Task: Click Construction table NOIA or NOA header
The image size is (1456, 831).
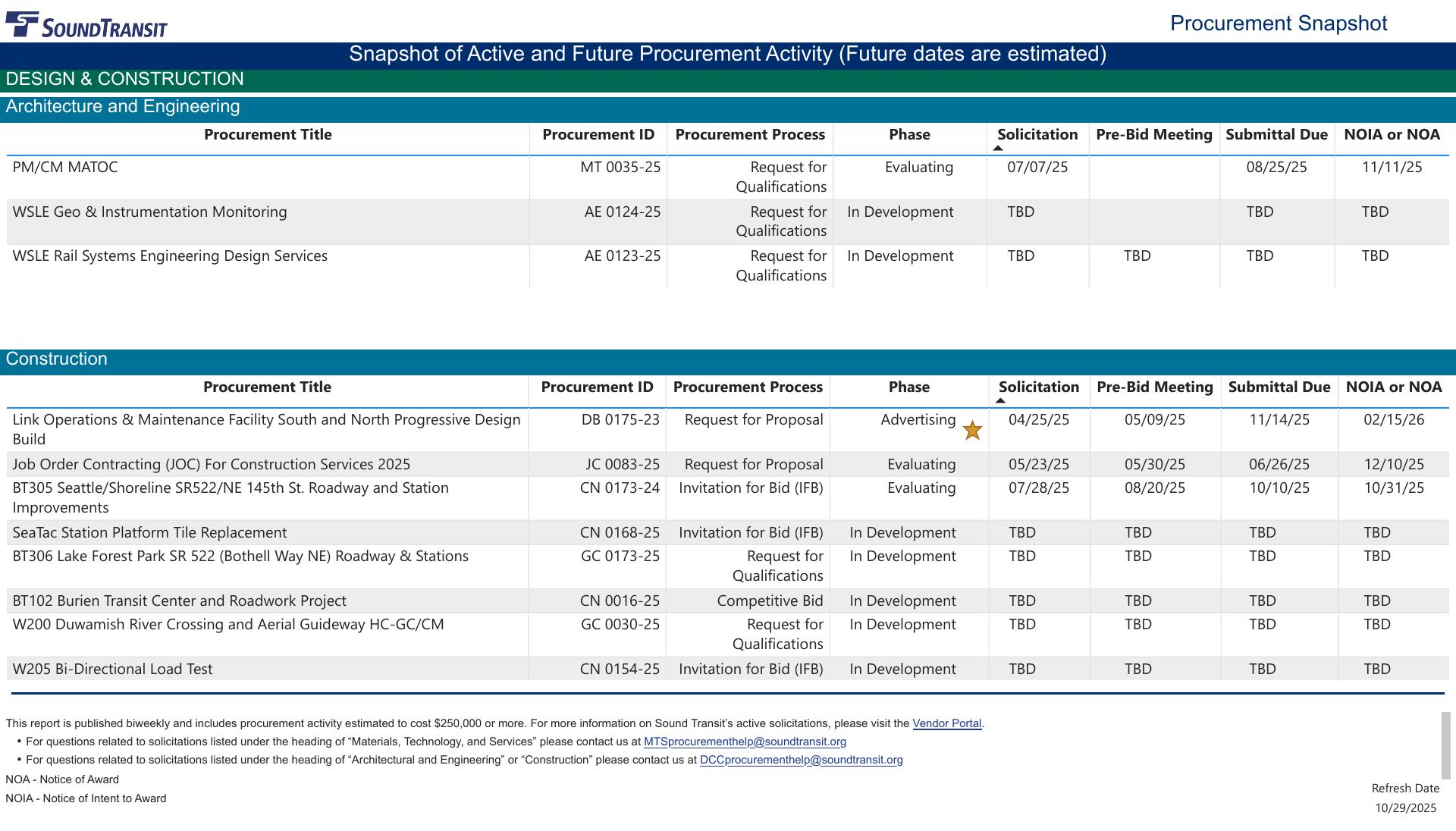Action: tap(1393, 387)
